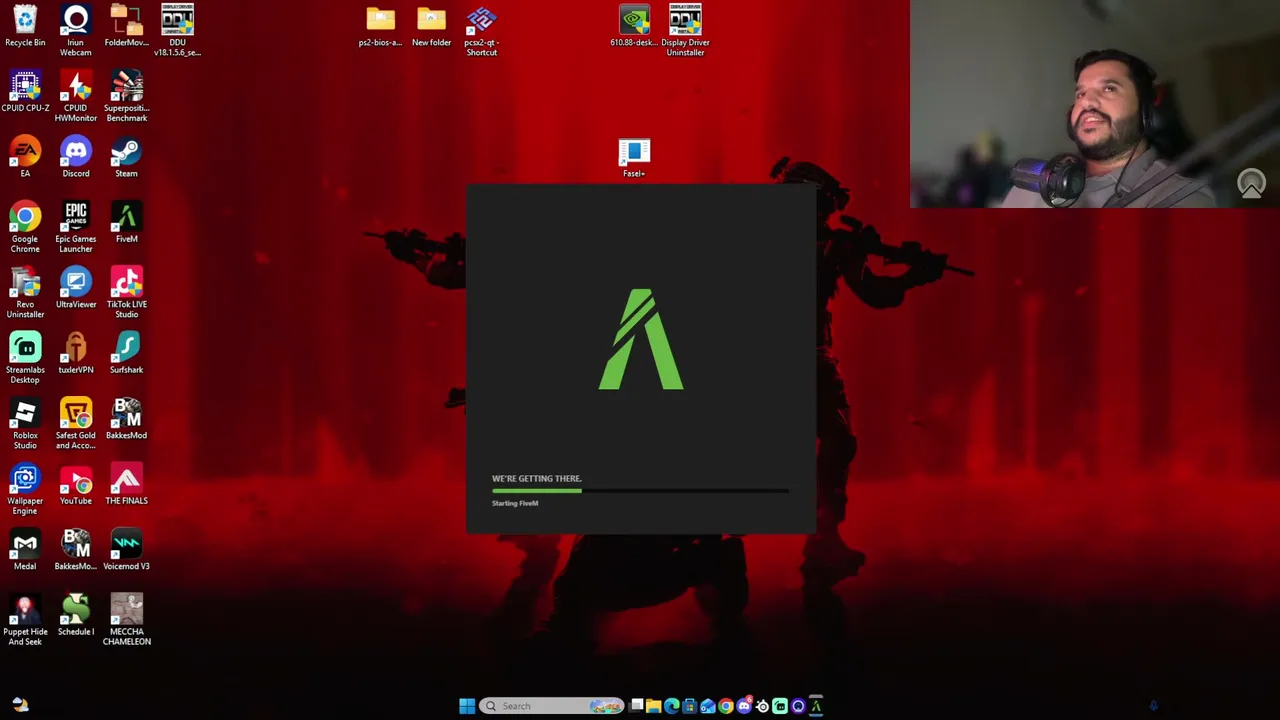Focus FiveM via its taskbar icon

(816, 706)
